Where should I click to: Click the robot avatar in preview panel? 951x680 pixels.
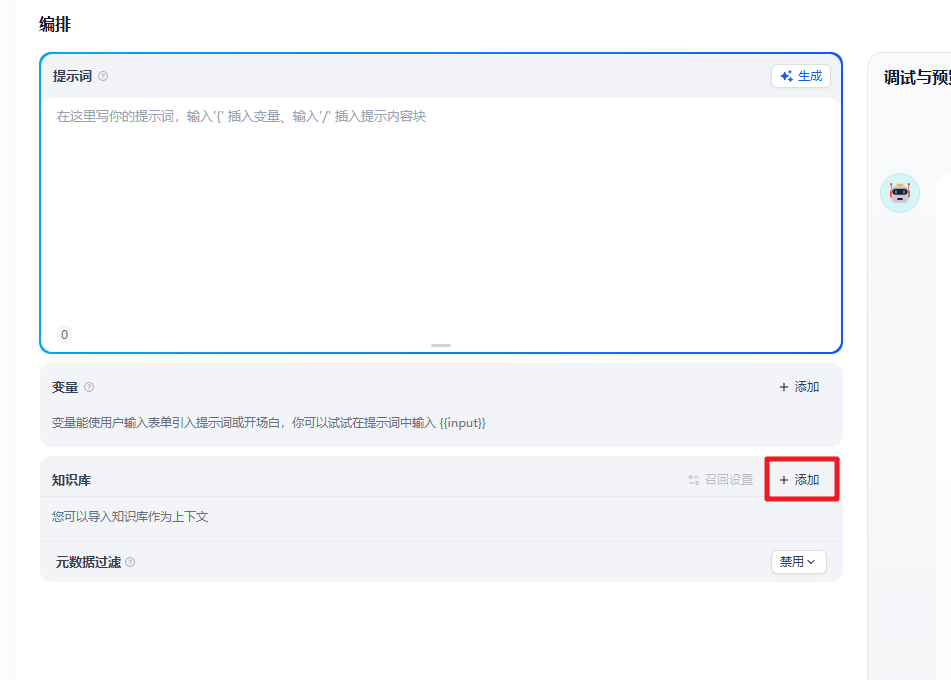coord(899,193)
